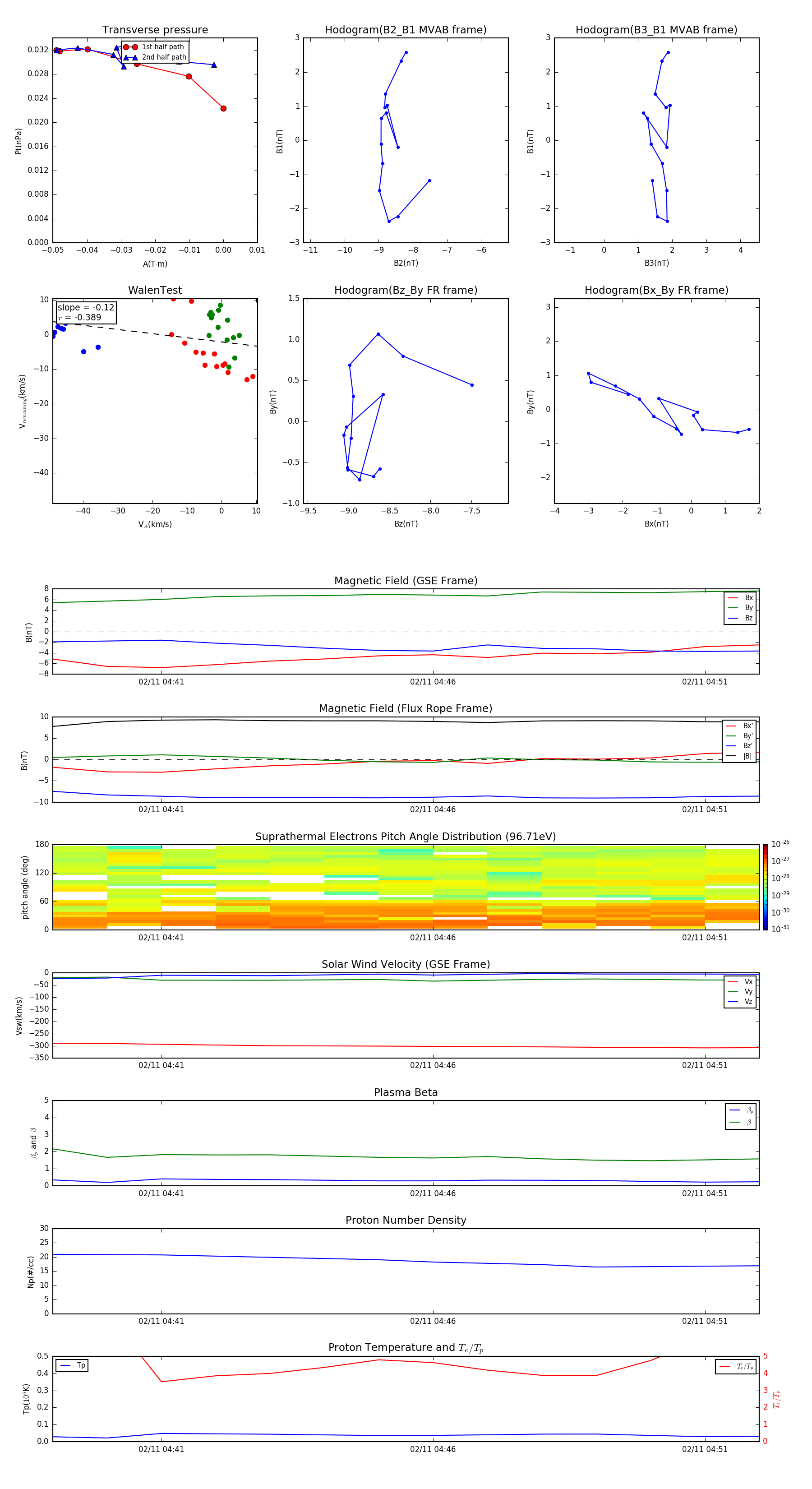
Task: Click the |B| legend entry in Flux Rope plot
Action: click(740, 756)
